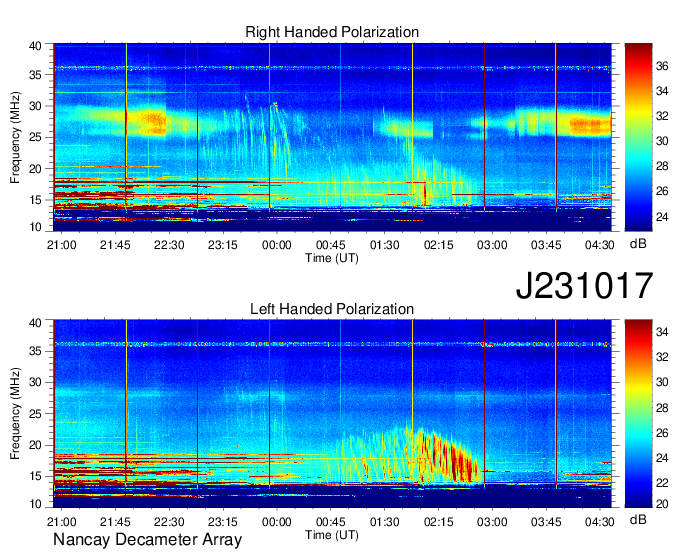Viewport: 680px width, 552px height.
Task: Click the 20 dB value on the lower colorbar
Action: 662,504
